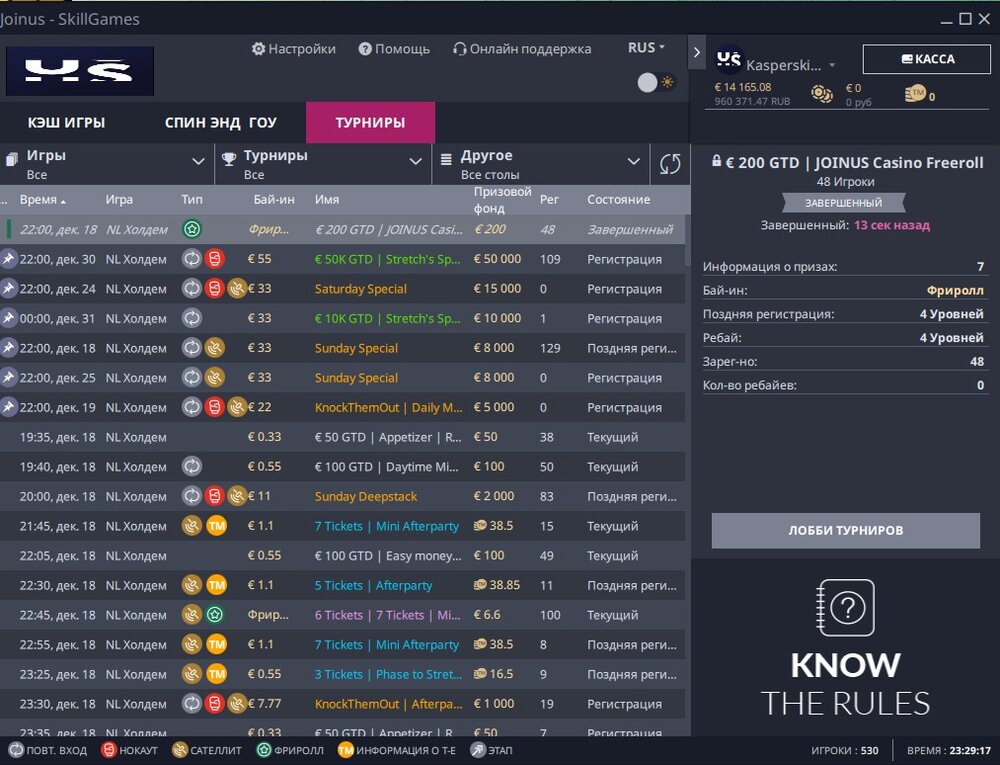Toggle the light/dark theme switch
Image resolution: width=1000 pixels, height=765 pixels.
tap(656, 82)
